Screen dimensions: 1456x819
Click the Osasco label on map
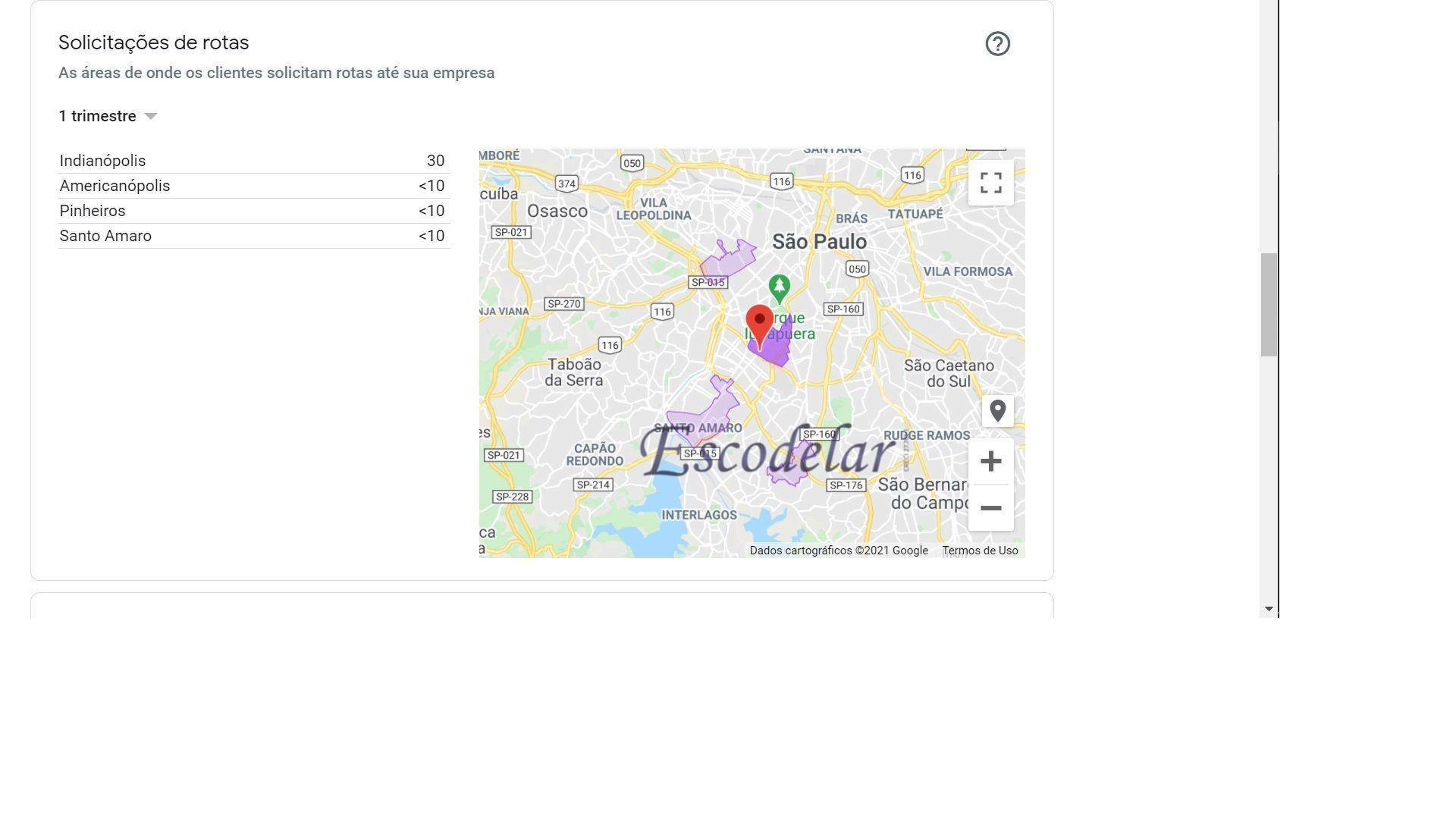[x=557, y=211]
